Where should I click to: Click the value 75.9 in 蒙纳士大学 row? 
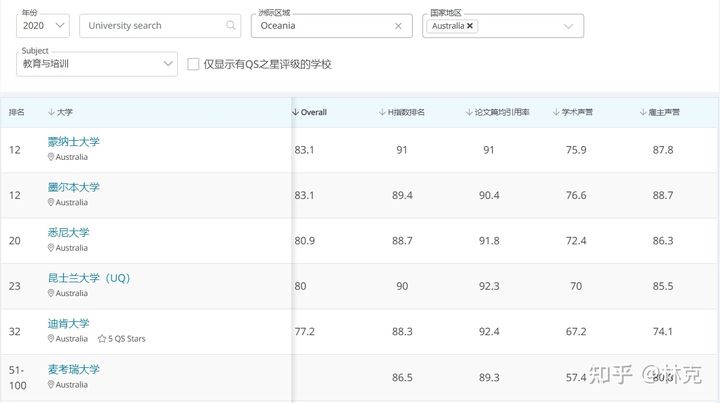tap(576, 150)
